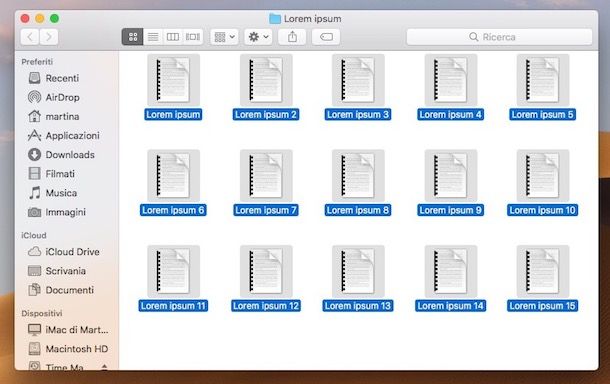Select the Lorem ipsum 3 file icon
Screen dimensions: 610x384
tap(358, 80)
